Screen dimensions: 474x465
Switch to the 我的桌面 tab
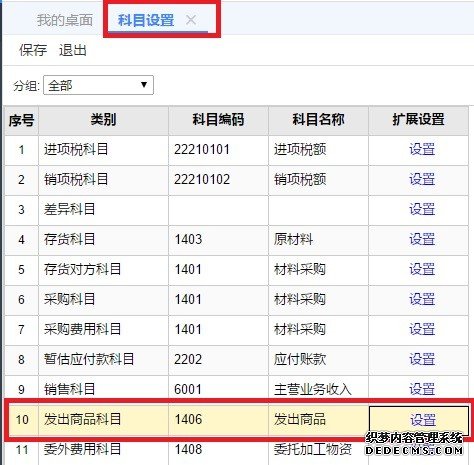click(65, 20)
